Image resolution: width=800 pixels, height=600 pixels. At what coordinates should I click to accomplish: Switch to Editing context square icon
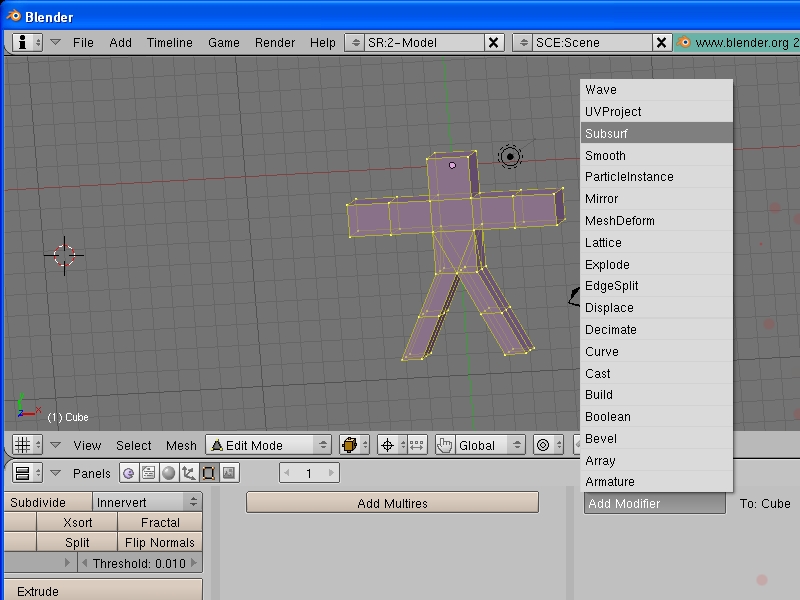(208, 473)
